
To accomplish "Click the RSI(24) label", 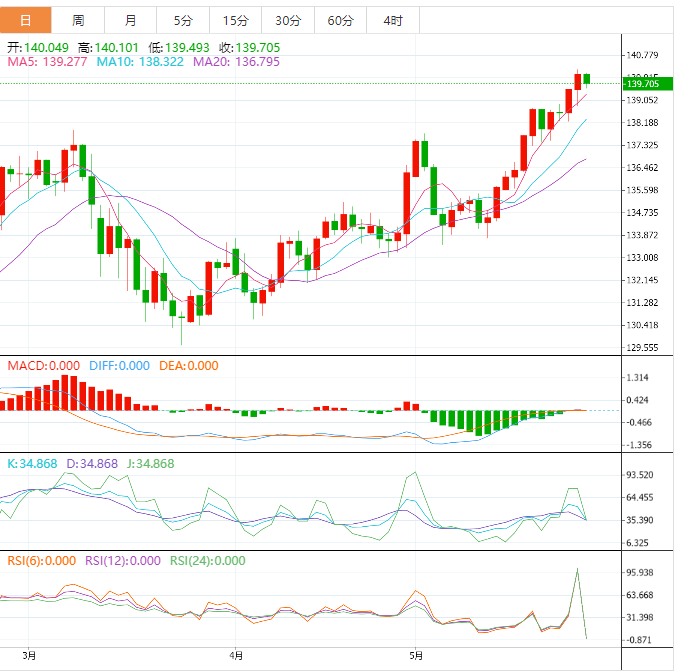I will click(204, 561).
